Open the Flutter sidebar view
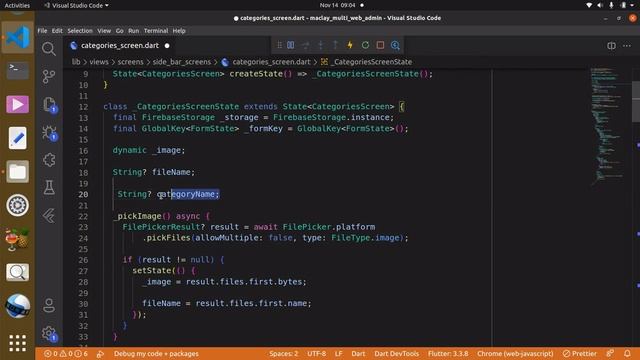 [49, 216]
